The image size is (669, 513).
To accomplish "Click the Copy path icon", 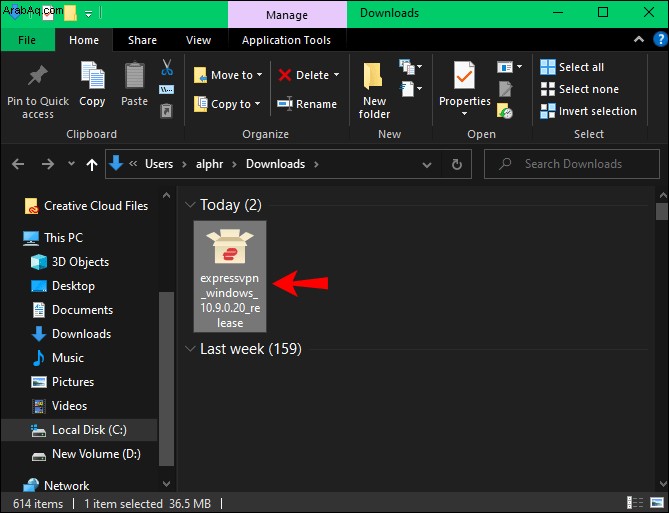I will pos(166,90).
